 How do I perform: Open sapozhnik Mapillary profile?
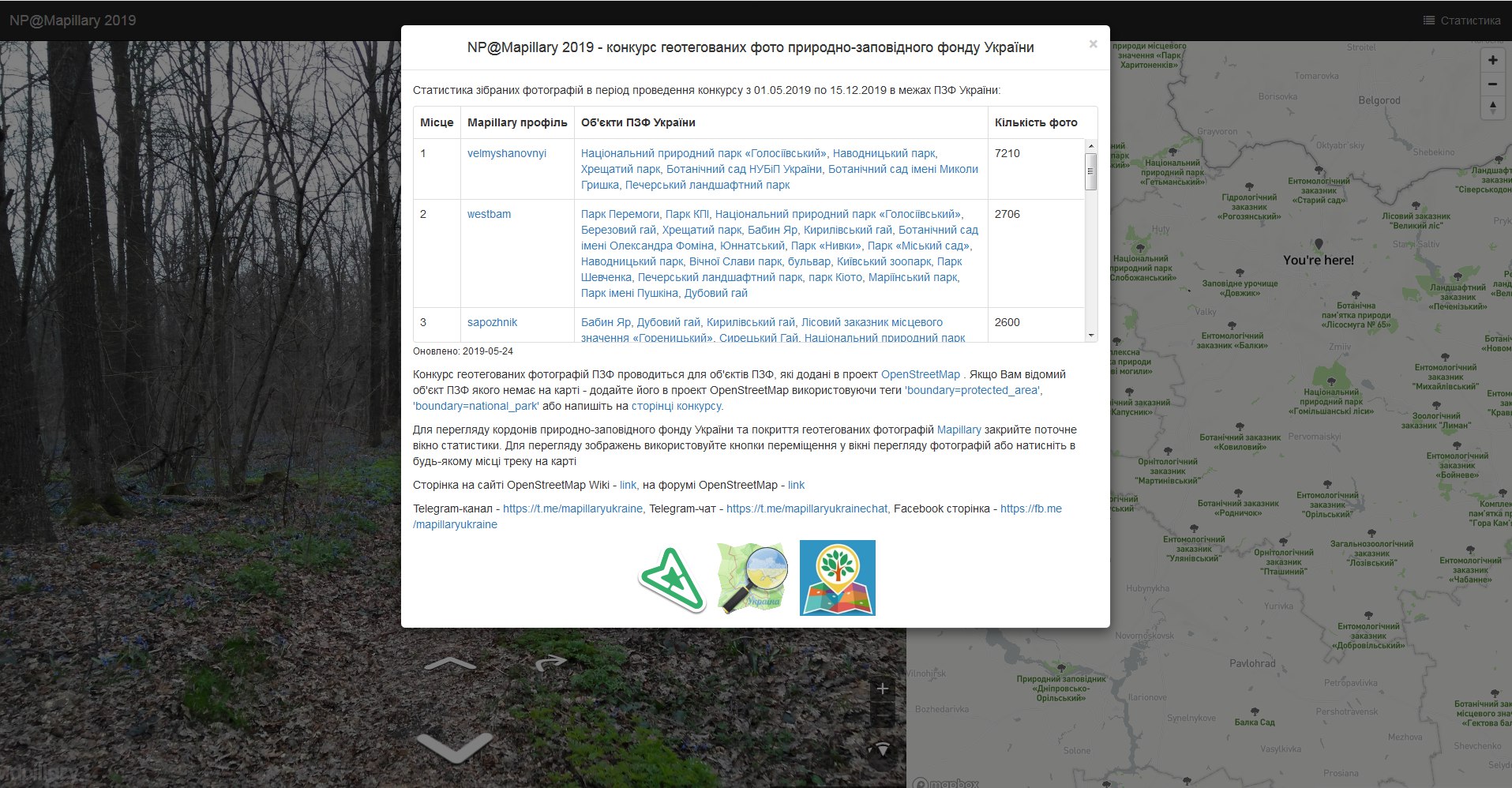click(x=492, y=322)
